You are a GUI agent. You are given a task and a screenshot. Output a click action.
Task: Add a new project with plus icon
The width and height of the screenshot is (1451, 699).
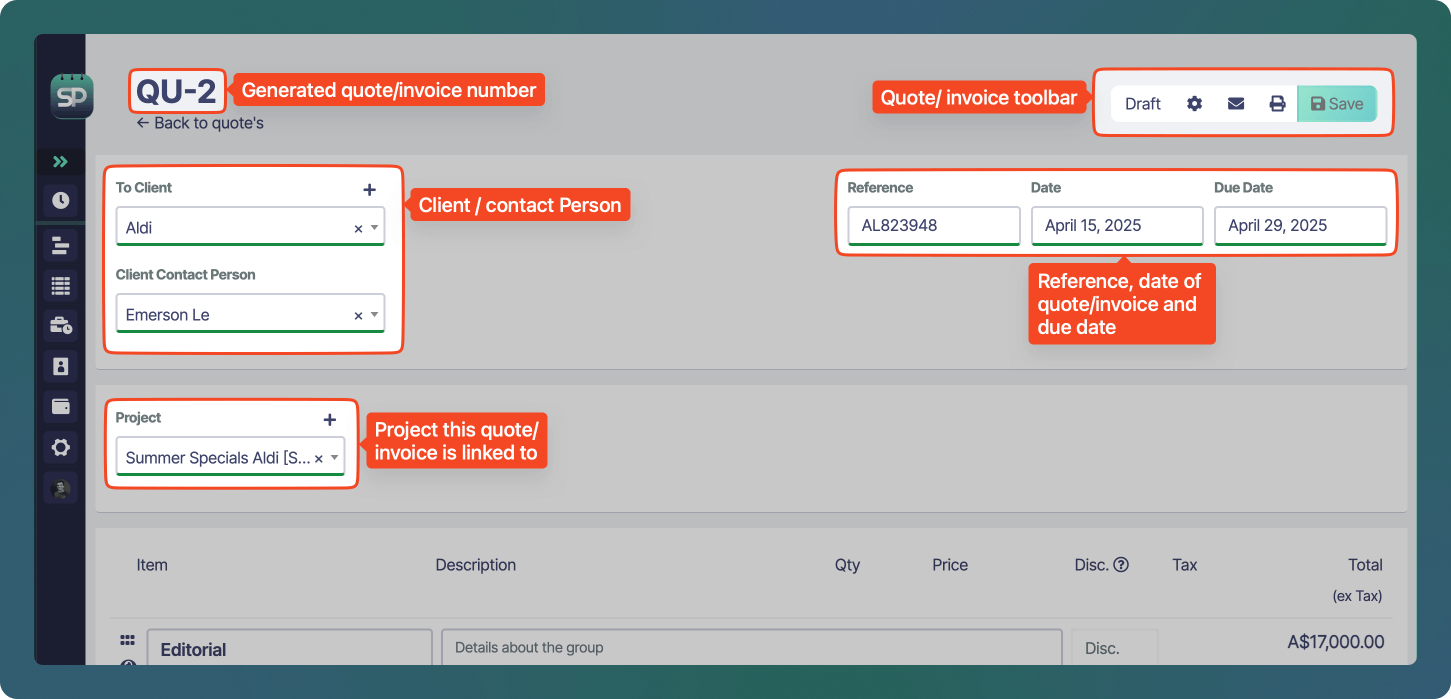tap(330, 420)
